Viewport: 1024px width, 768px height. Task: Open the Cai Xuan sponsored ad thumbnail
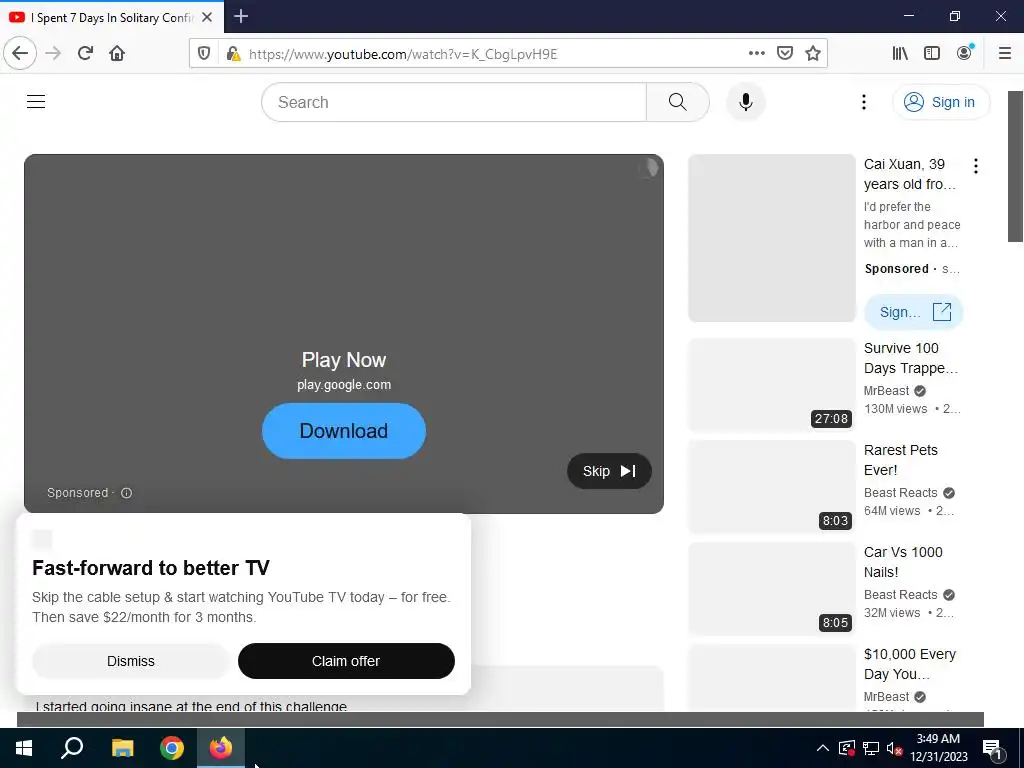point(771,238)
